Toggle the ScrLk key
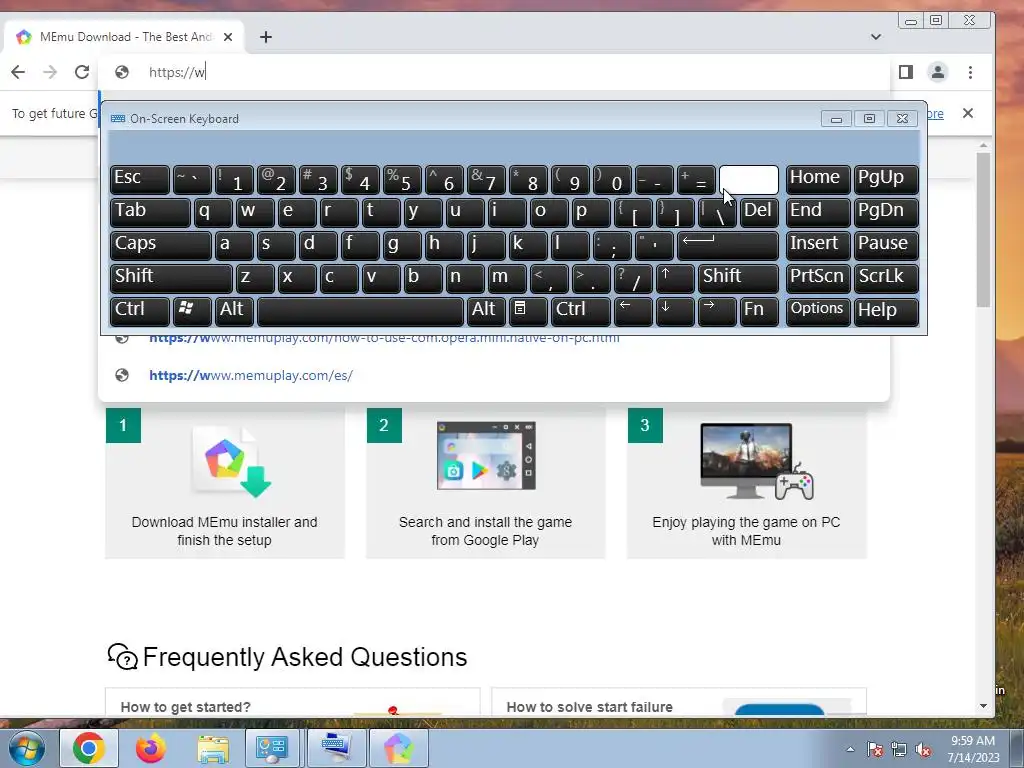Viewport: 1024px width, 768px height. point(886,278)
